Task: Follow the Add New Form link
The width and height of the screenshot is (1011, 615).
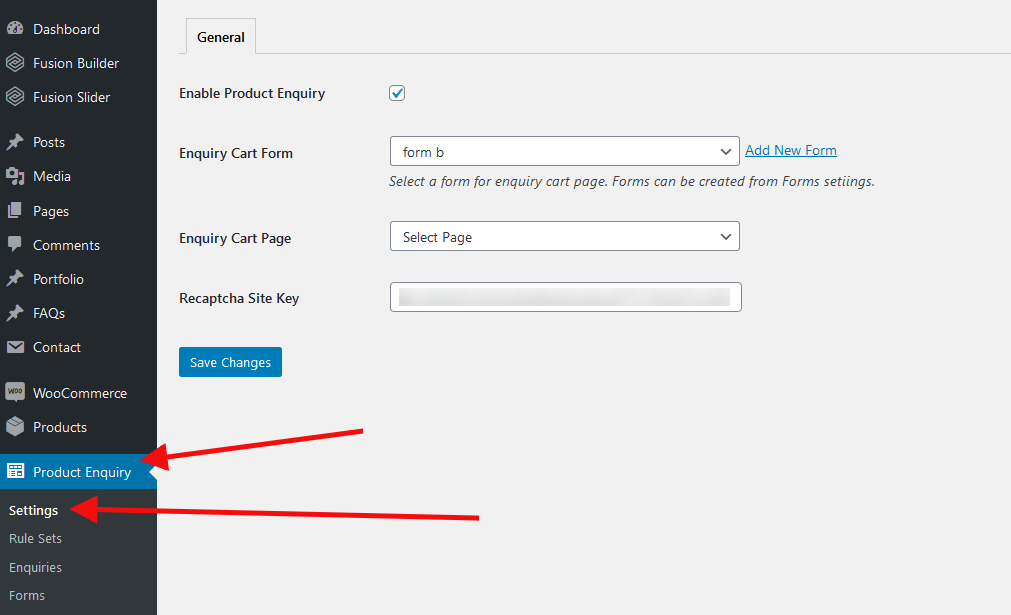Action: (x=791, y=150)
